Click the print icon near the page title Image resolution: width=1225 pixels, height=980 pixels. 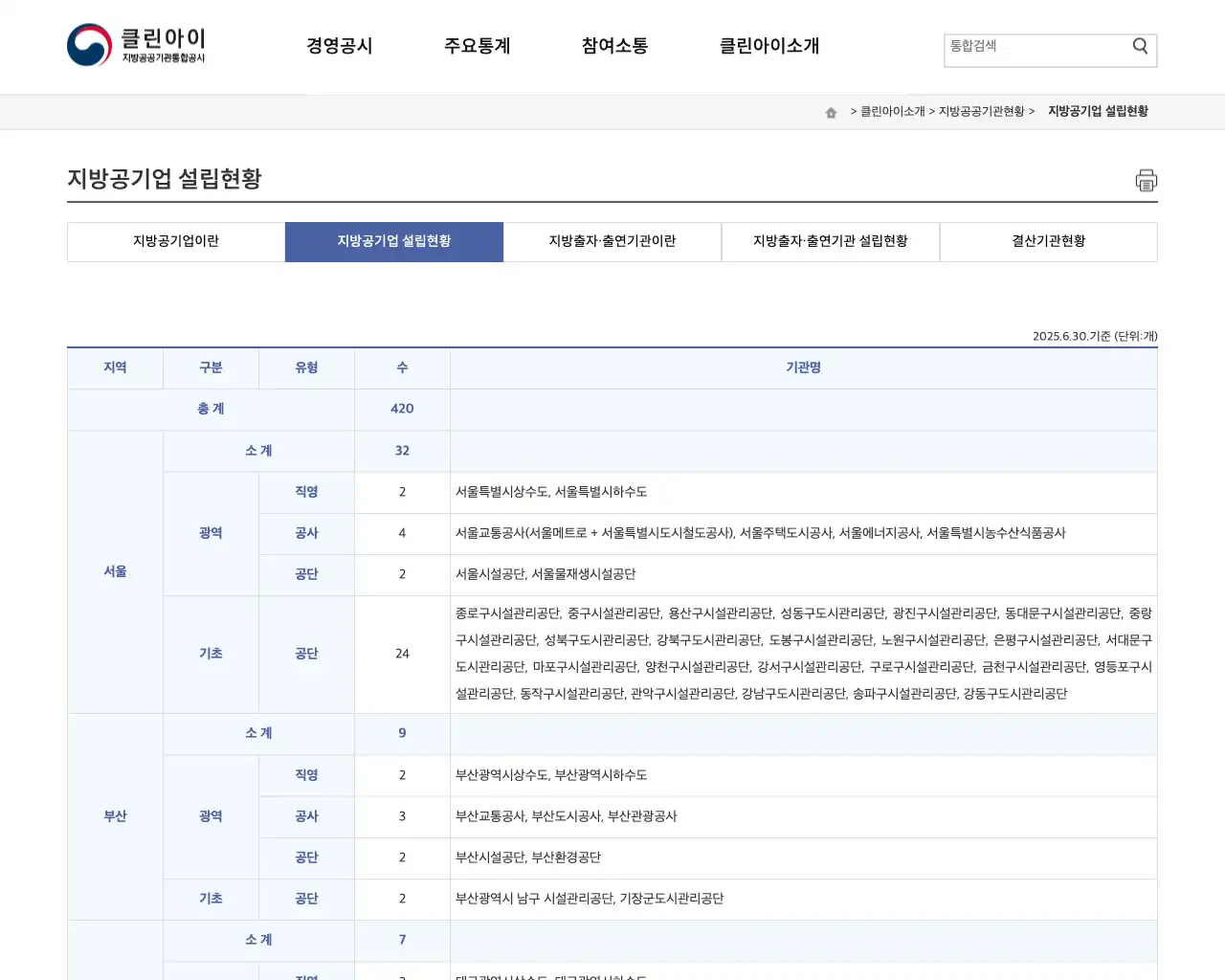(1146, 180)
